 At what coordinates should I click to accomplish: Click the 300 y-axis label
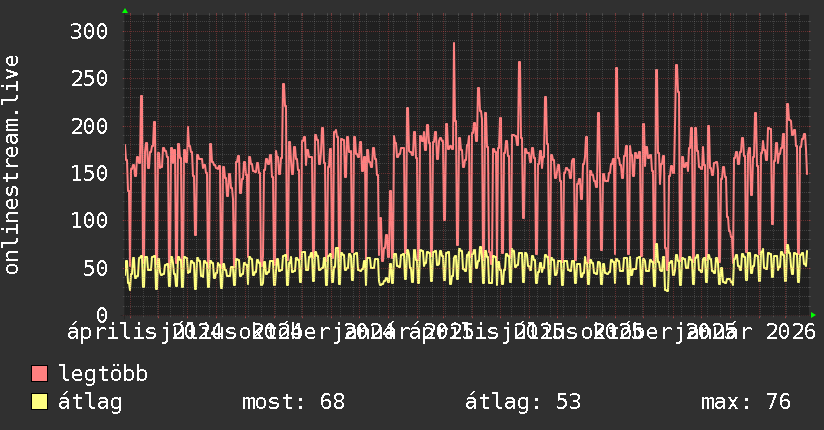pos(89,32)
